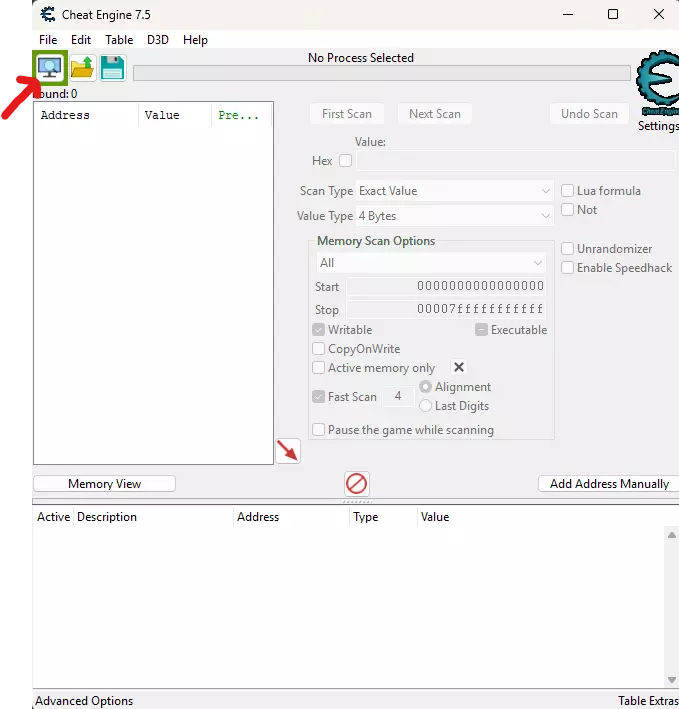Click the Value column header in results
The width and height of the screenshot is (679, 709).
point(175,115)
